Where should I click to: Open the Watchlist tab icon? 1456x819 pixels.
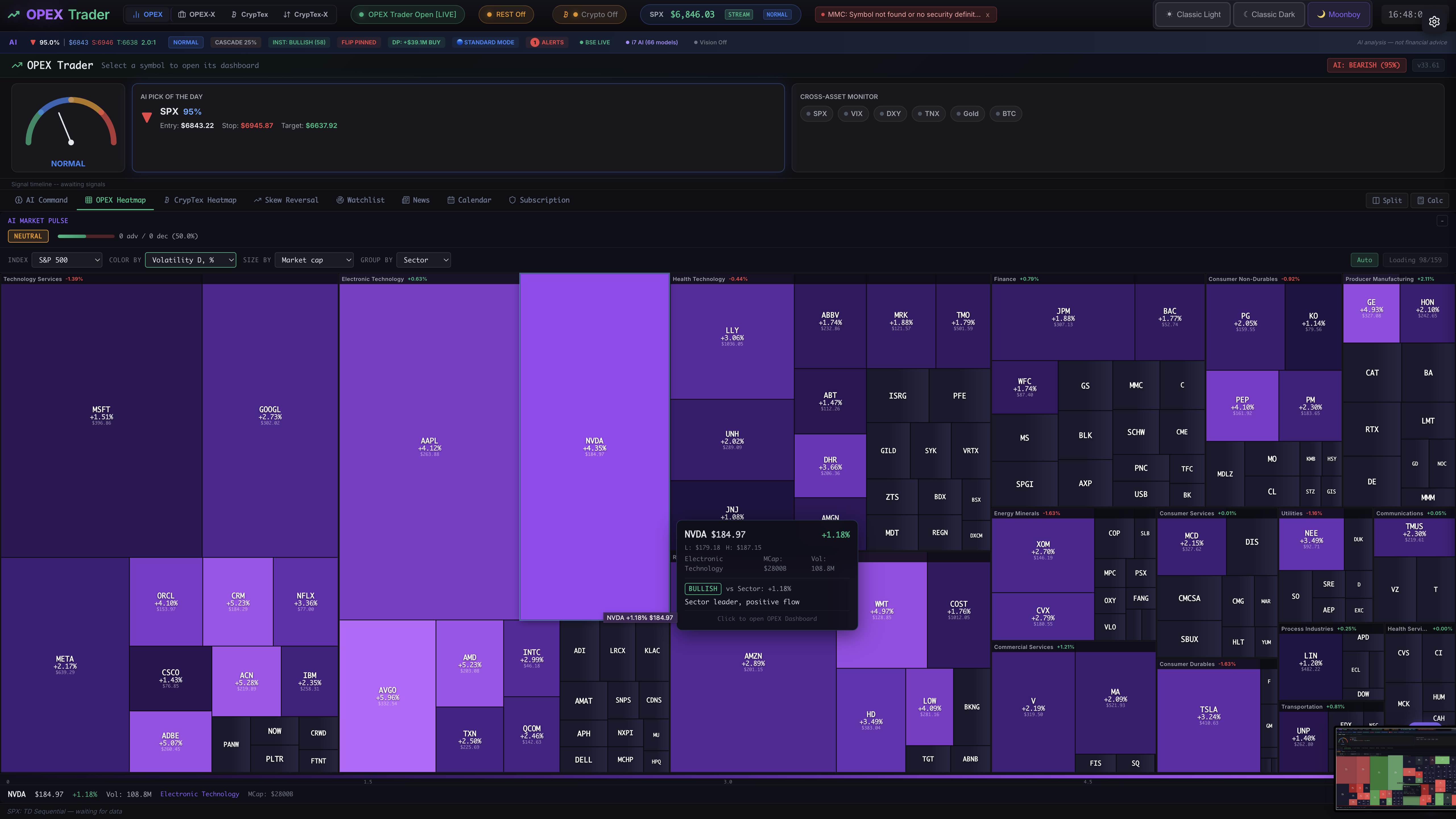coord(340,200)
